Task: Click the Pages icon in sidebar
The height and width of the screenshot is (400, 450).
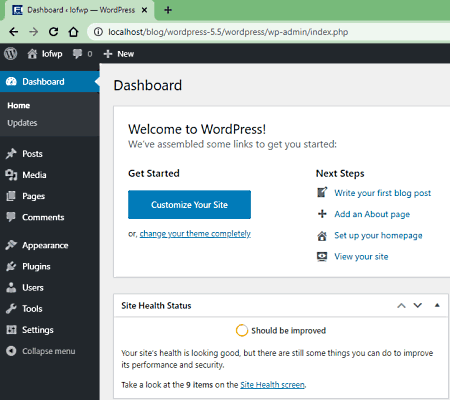Action: coord(11,196)
